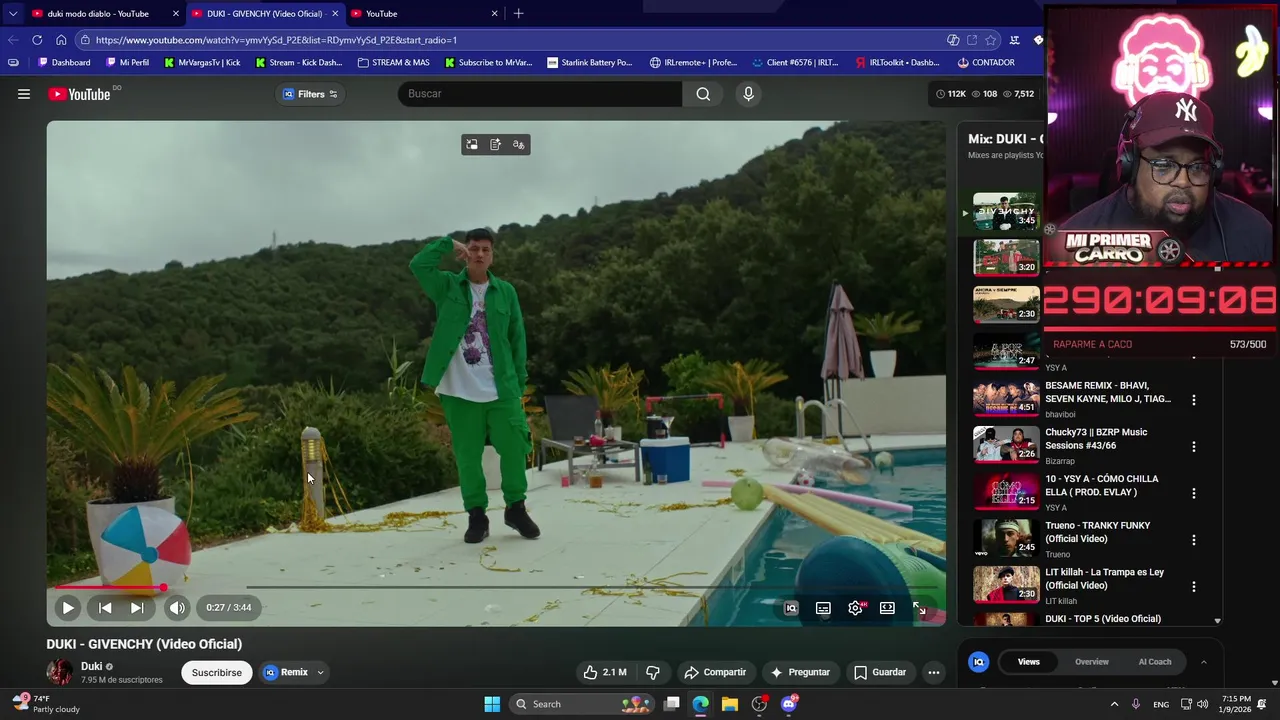This screenshot has width=1280, height=720.
Task: Click the first overlay icon atop video
Action: (x=472, y=145)
